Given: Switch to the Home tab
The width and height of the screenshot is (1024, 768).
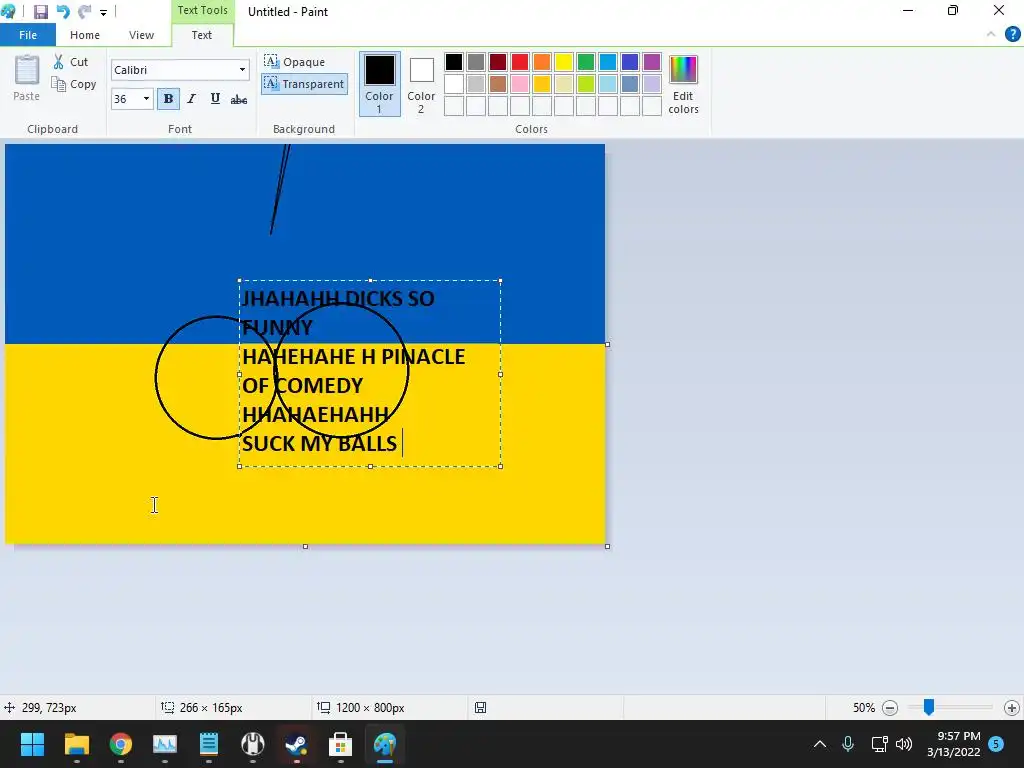Looking at the screenshot, I should click(x=85, y=35).
